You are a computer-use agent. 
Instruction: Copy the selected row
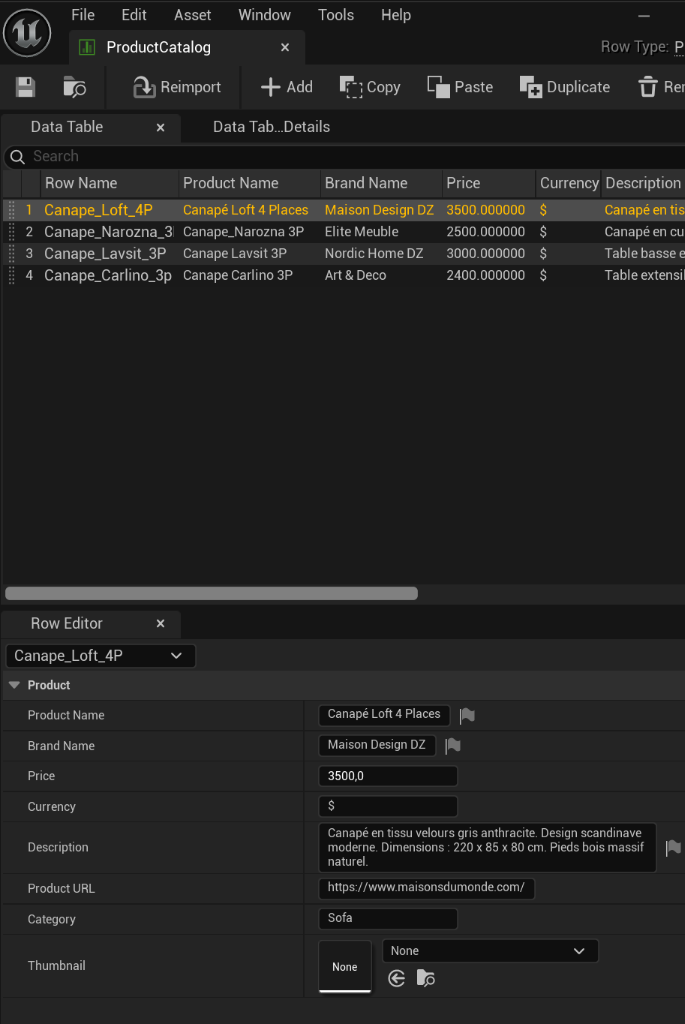click(x=370, y=87)
